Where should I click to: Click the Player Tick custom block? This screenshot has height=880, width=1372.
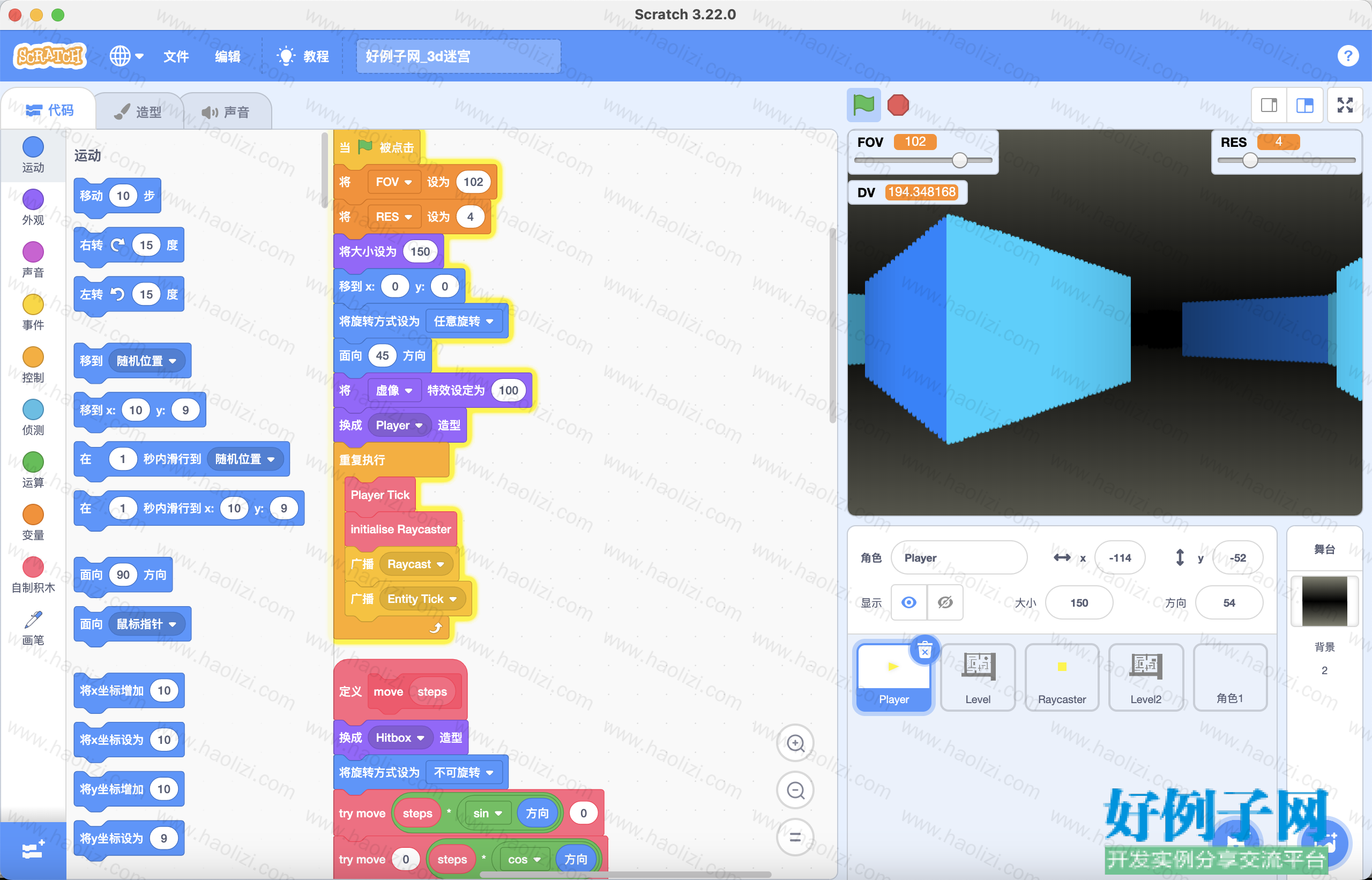tap(380, 495)
